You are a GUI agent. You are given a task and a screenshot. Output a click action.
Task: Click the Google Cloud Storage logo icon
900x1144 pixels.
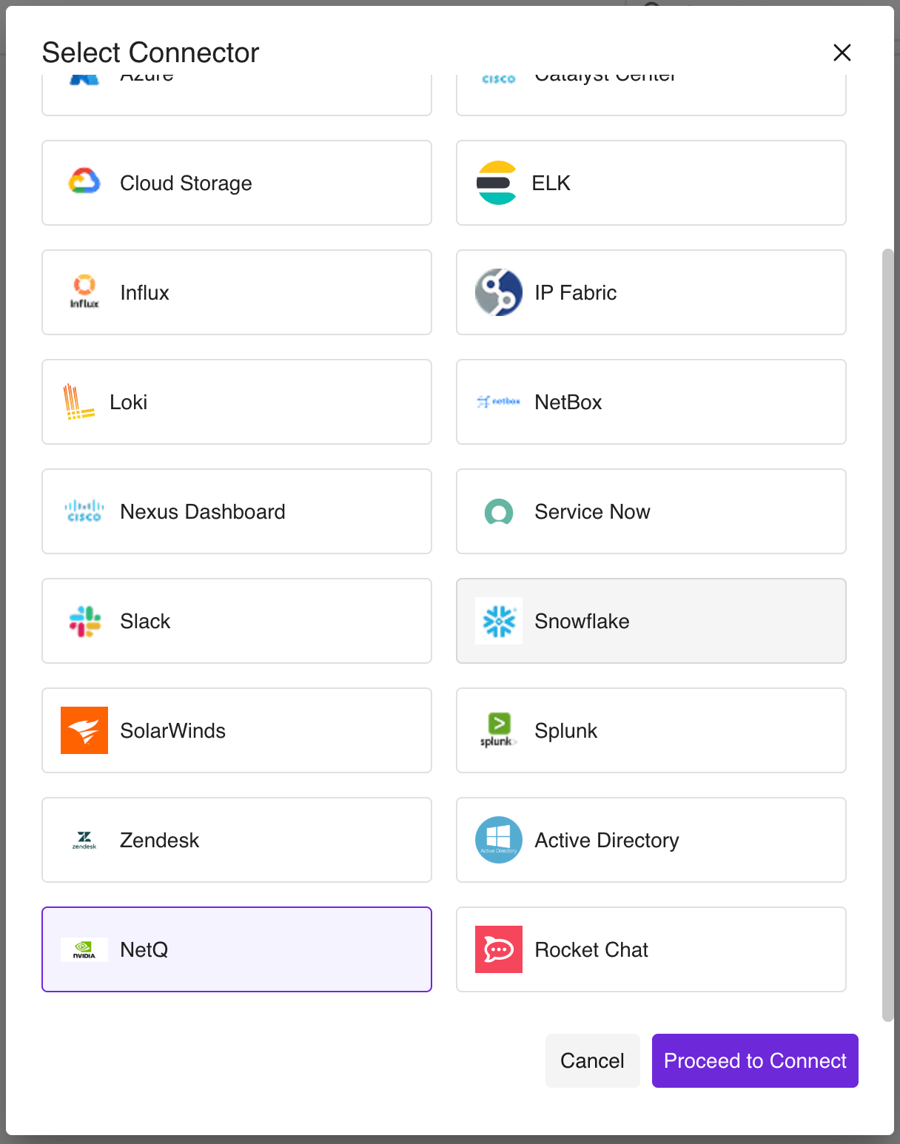(x=84, y=183)
